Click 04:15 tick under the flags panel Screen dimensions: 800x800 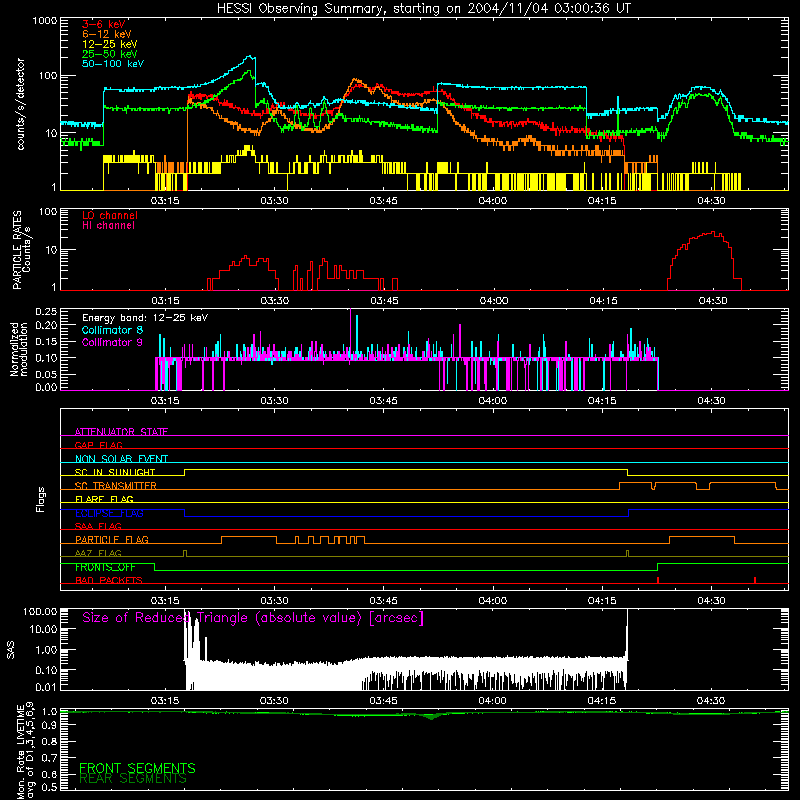(602, 601)
